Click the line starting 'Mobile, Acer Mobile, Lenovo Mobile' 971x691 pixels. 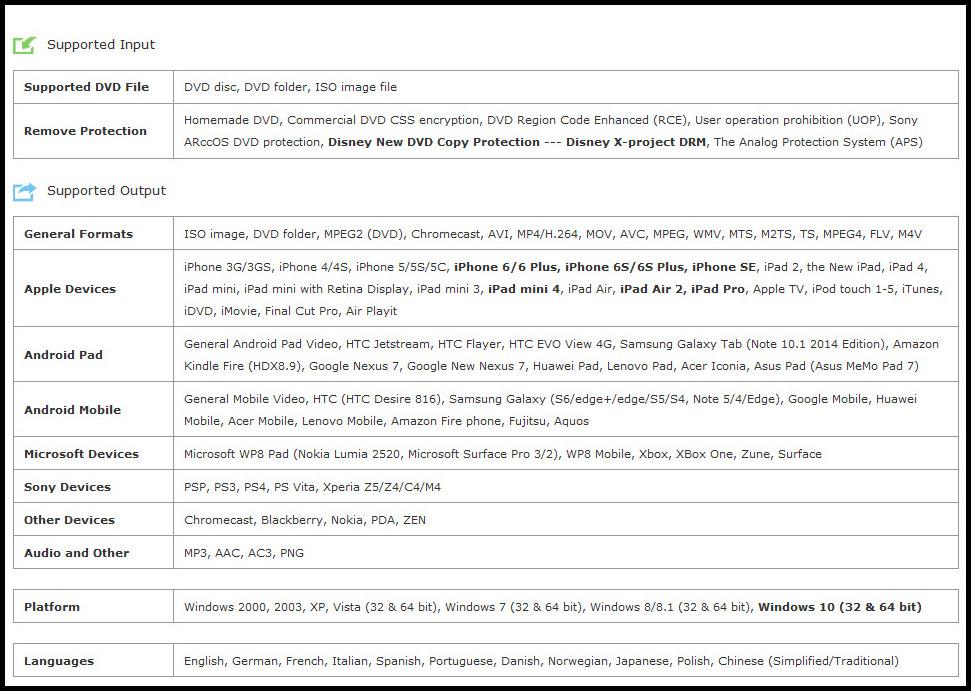pyautogui.click(x=386, y=421)
